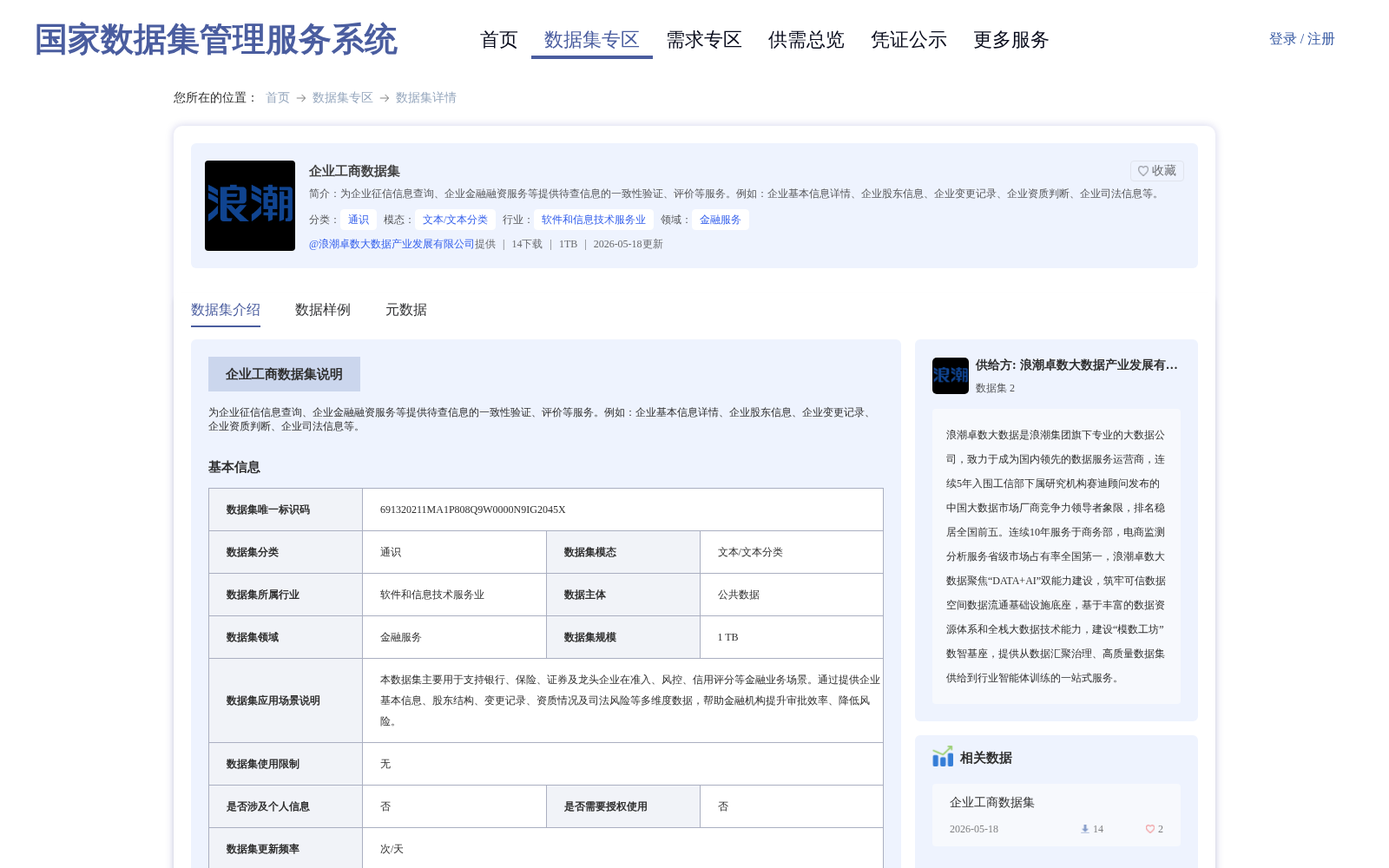Click the 数据集更新频率 table label
The image size is (1389, 868).
tap(263, 849)
